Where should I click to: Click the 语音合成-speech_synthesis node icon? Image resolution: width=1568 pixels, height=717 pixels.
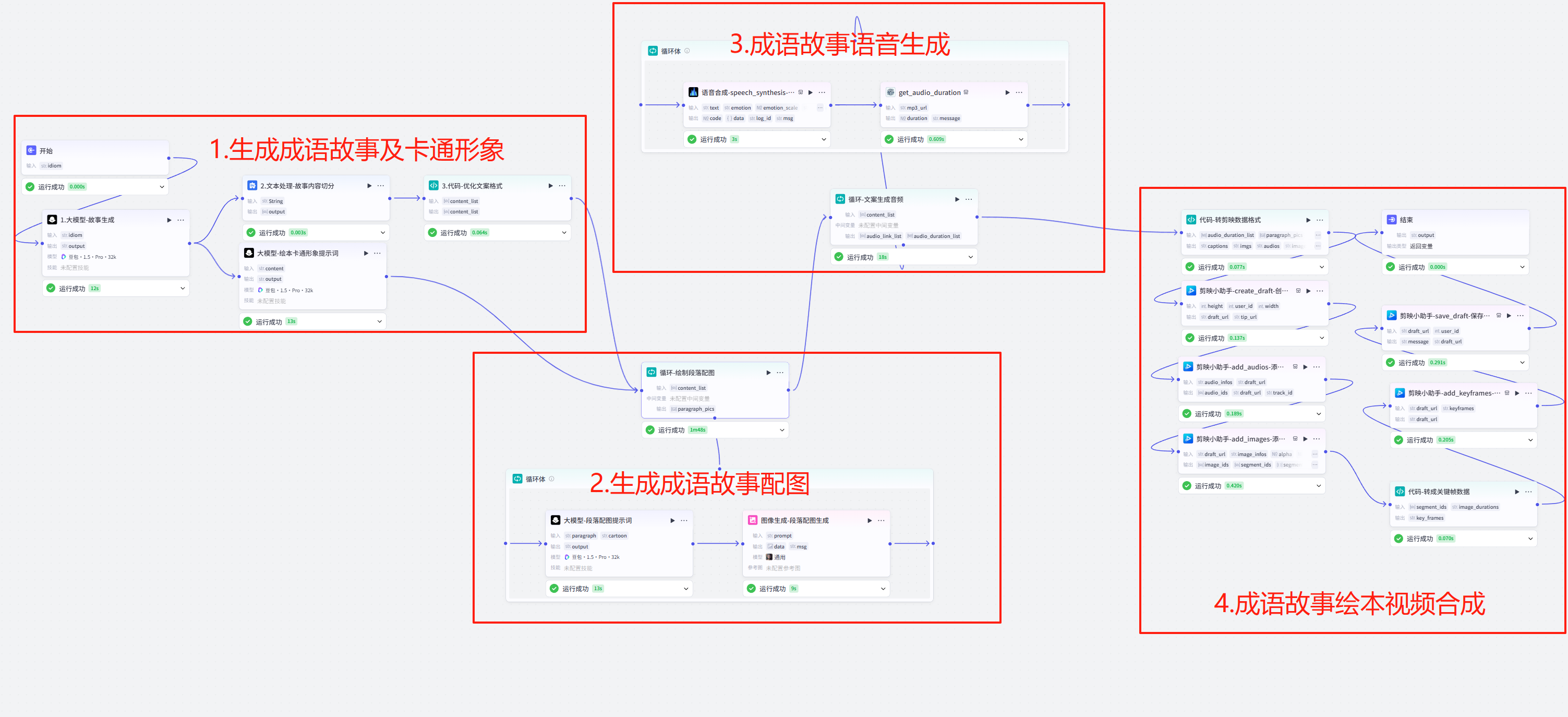click(693, 92)
